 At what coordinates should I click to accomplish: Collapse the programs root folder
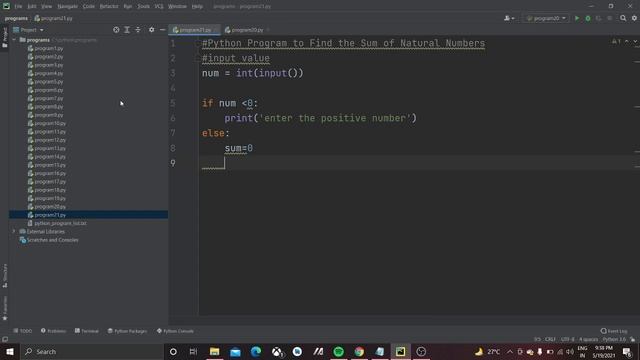pos(14,40)
